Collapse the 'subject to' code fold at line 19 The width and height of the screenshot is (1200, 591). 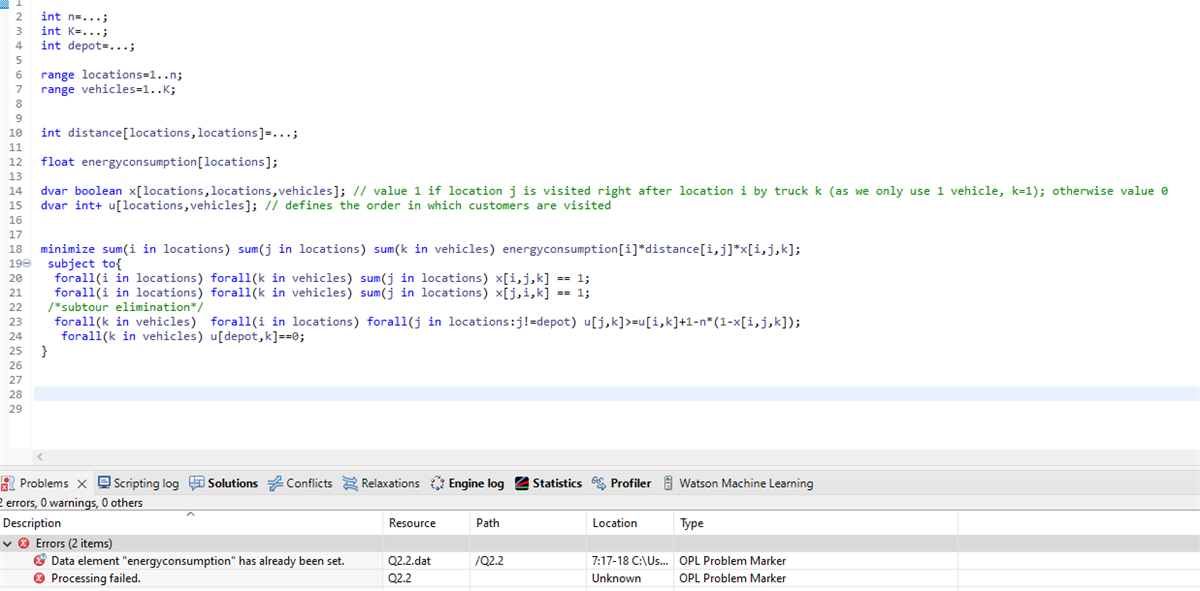[x=27, y=263]
